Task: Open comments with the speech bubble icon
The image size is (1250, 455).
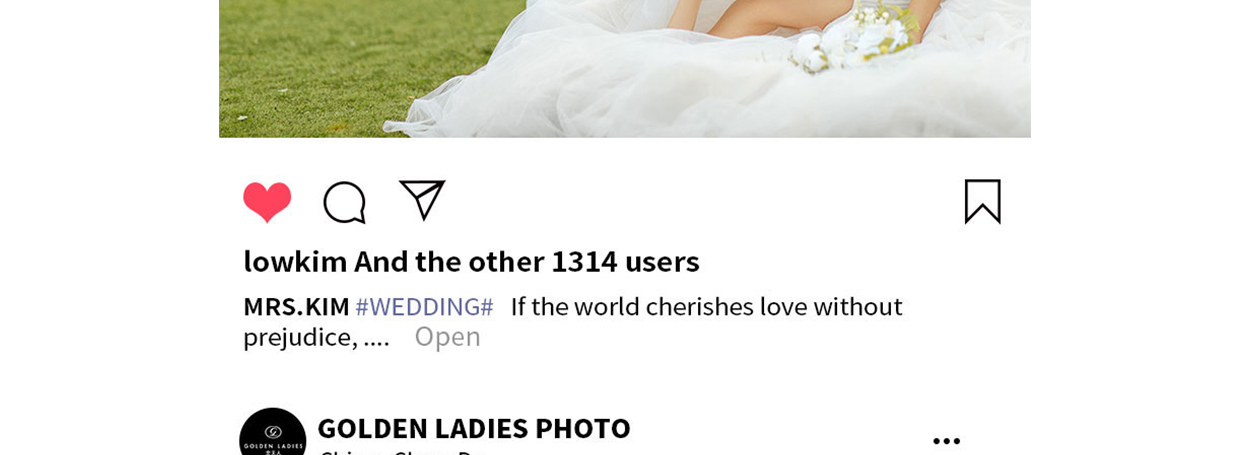Action: tap(344, 202)
